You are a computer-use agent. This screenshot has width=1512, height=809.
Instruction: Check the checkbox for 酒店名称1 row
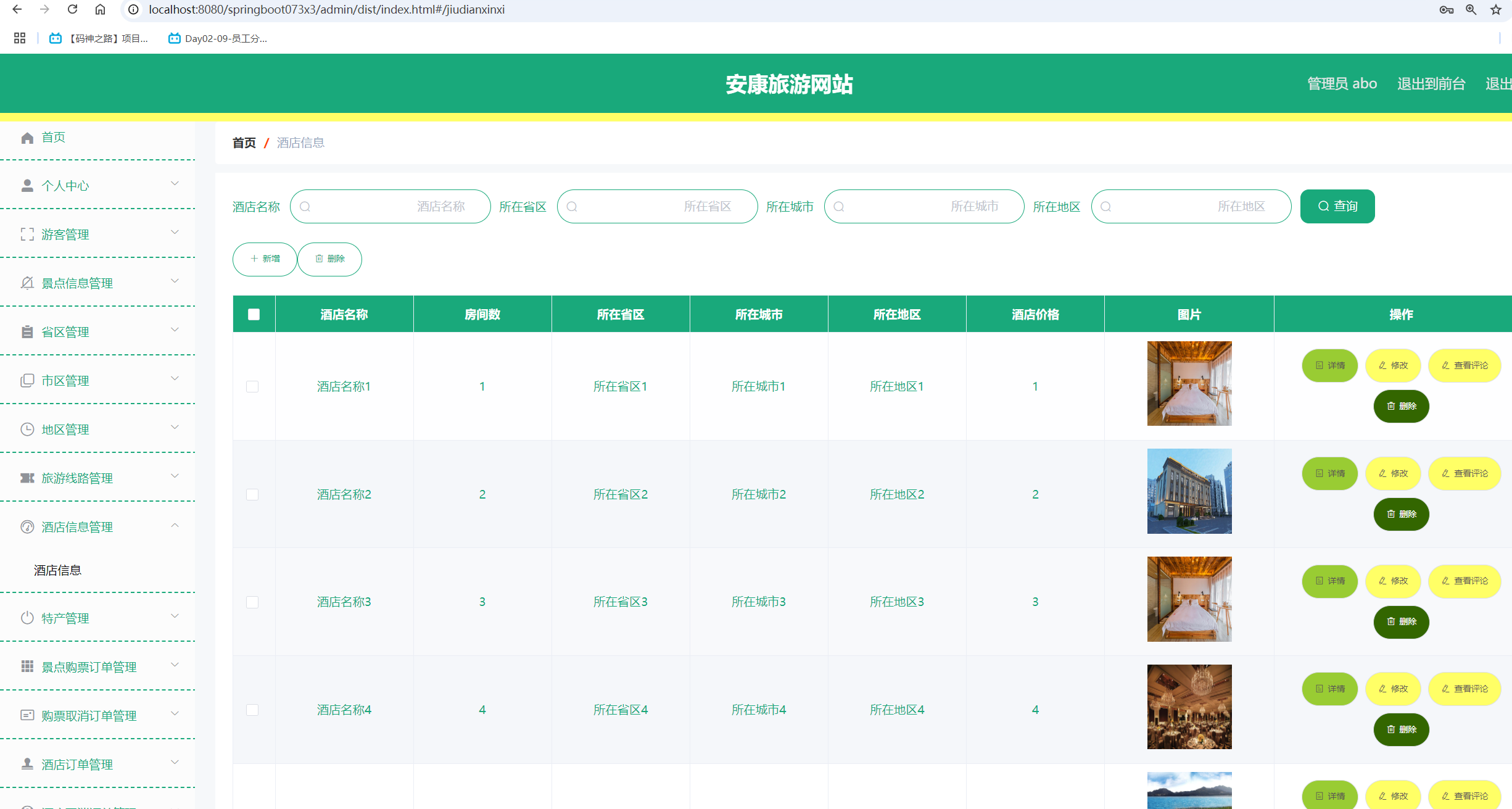pyautogui.click(x=252, y=386)
